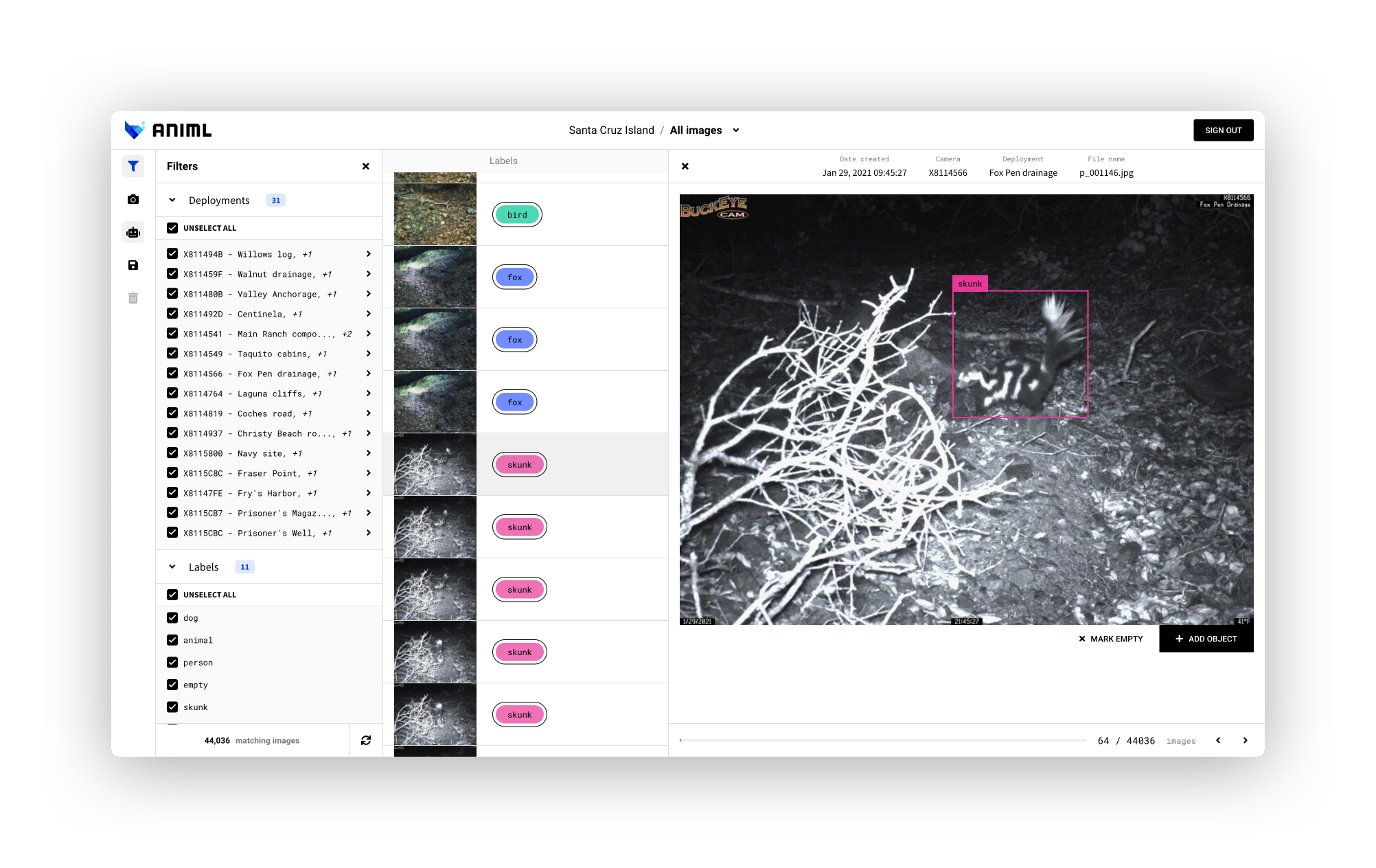Open the filter funnel sidebar icon

[x=133, y=166]
